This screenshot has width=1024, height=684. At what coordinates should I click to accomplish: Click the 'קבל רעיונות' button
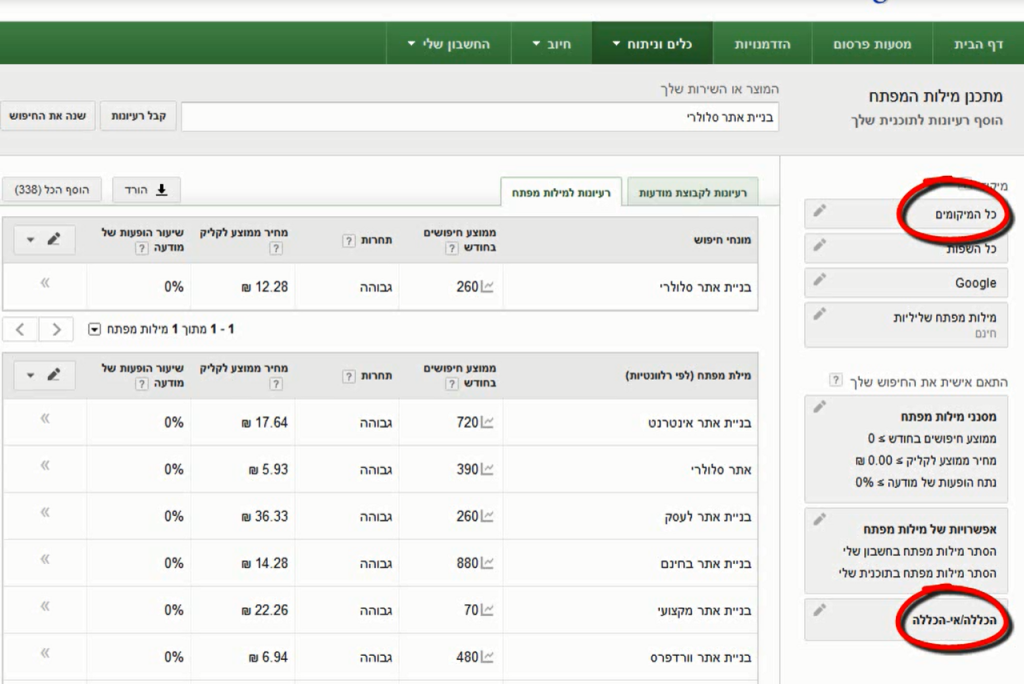coord(138,116)
